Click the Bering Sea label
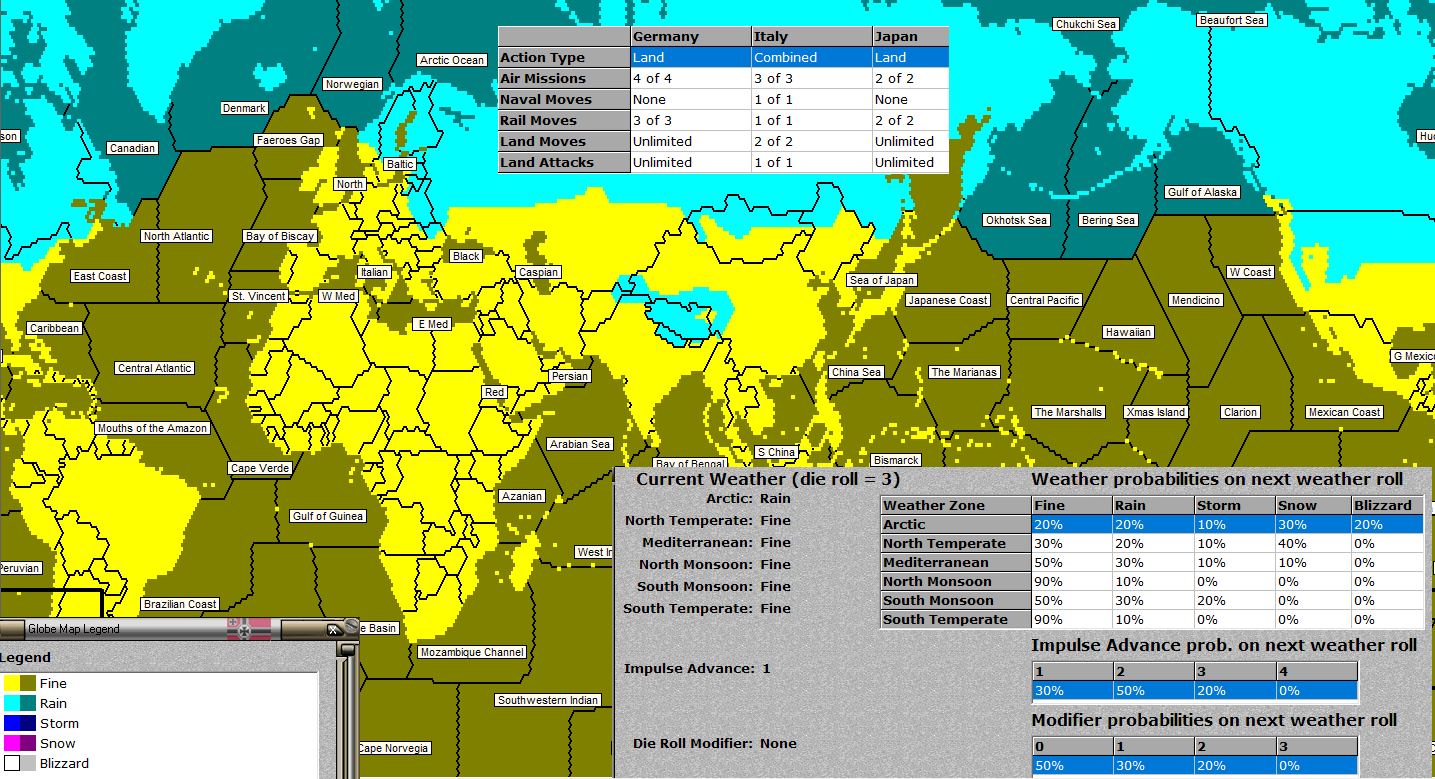The width and height of the screenshot is (1435, 779). tap(1108, 220)
